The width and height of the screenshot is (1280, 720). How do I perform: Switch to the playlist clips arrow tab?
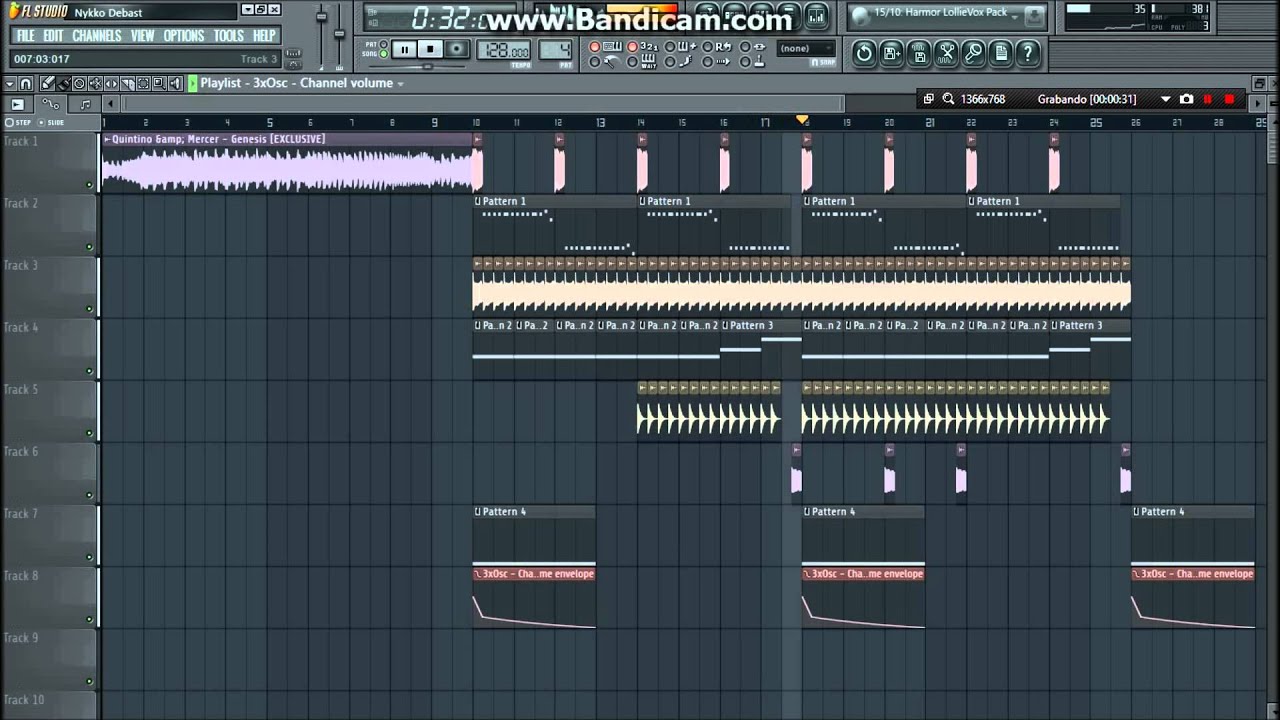point(17,104)
